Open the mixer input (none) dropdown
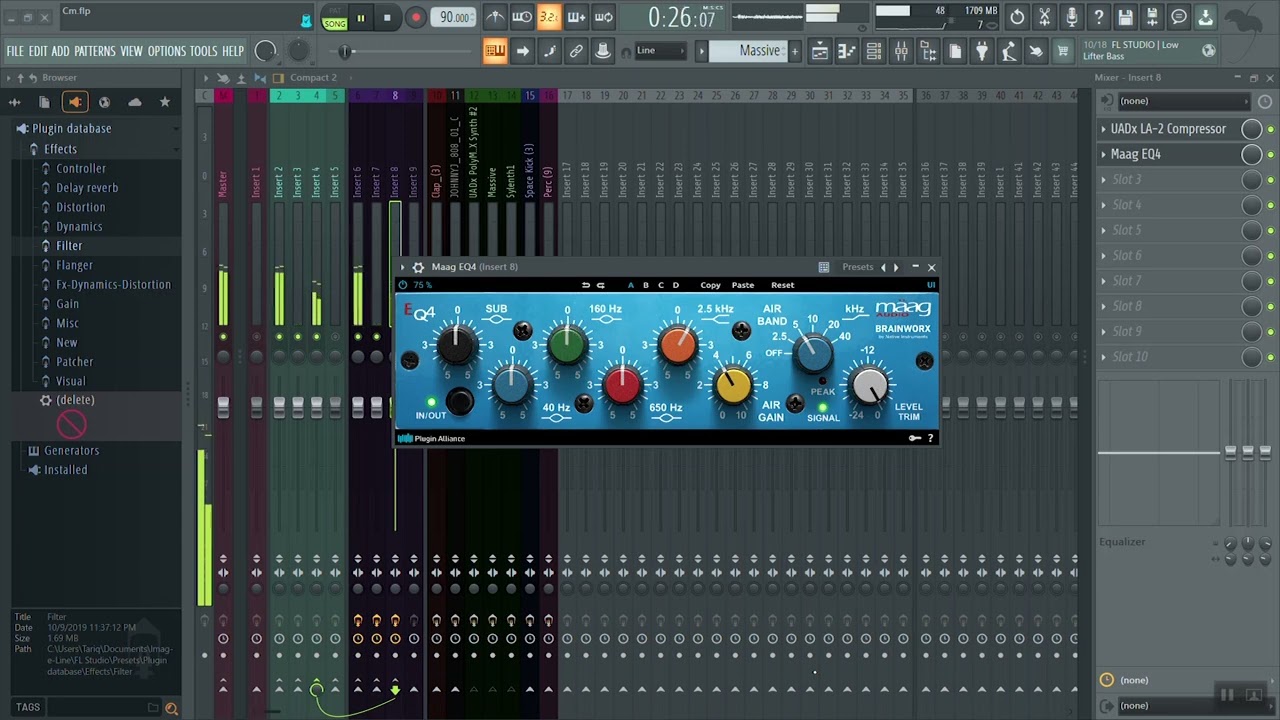 tap(1184, 101)
